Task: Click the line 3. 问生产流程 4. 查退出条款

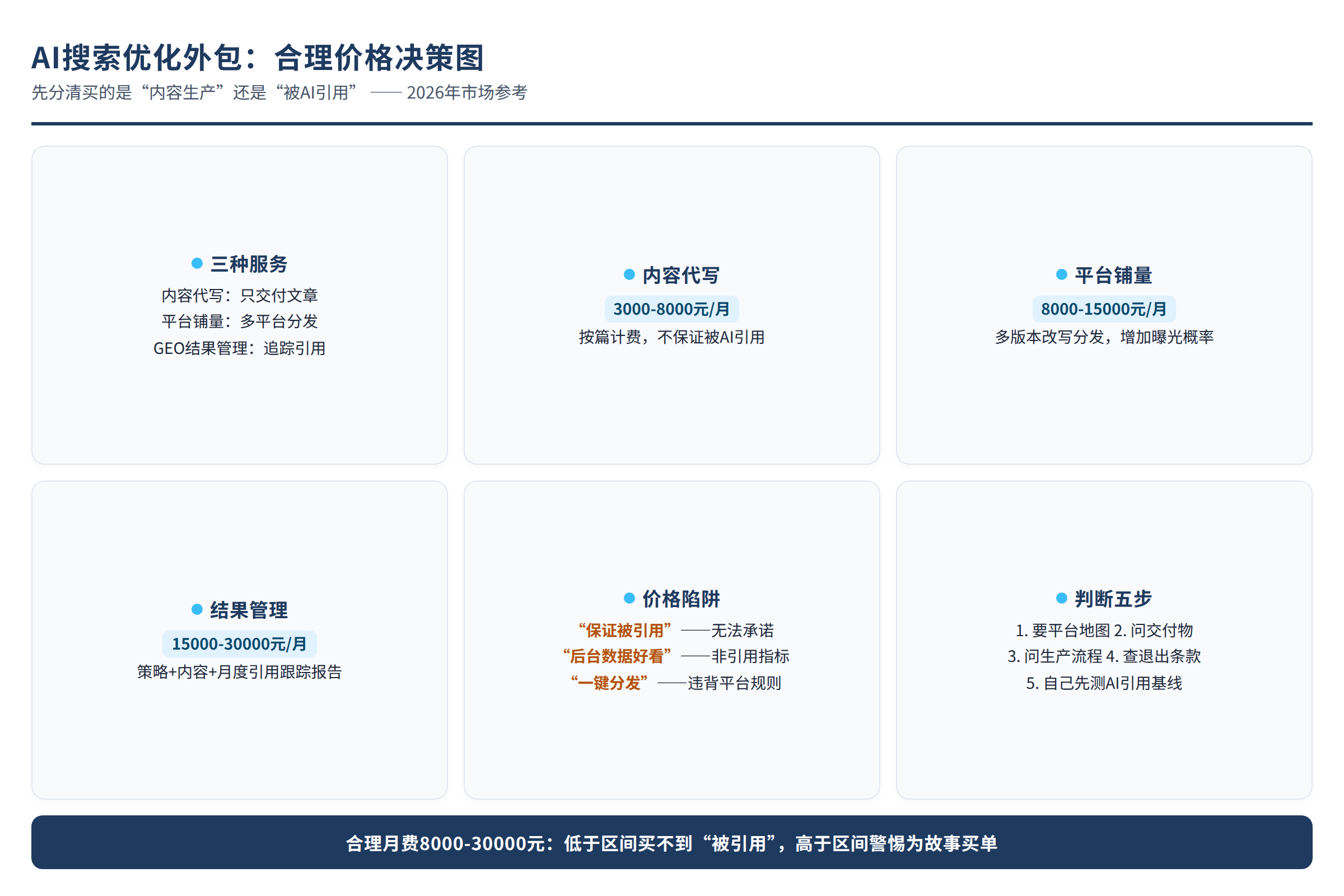Action: pos(1104,656)
